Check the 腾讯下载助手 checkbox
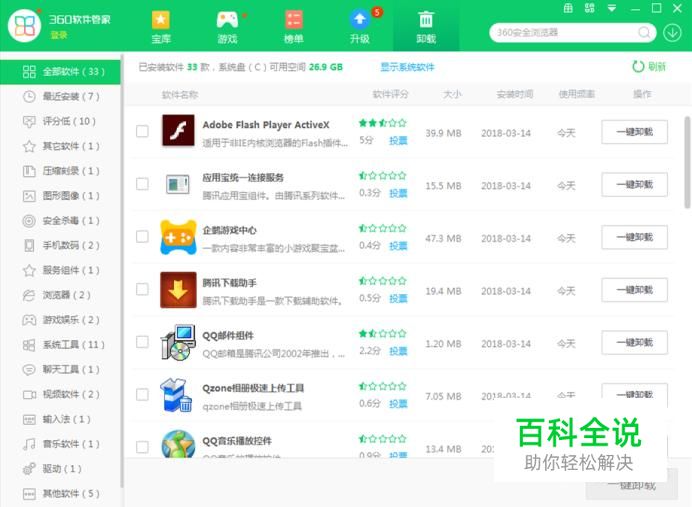The width and height of the screenshot is (692, 507). tap(142, 289)
